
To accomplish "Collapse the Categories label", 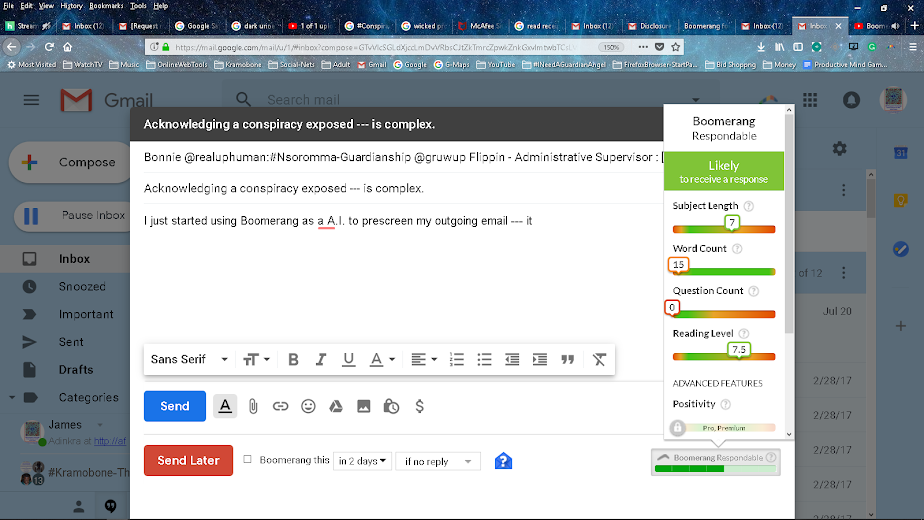I will point(12,397).
